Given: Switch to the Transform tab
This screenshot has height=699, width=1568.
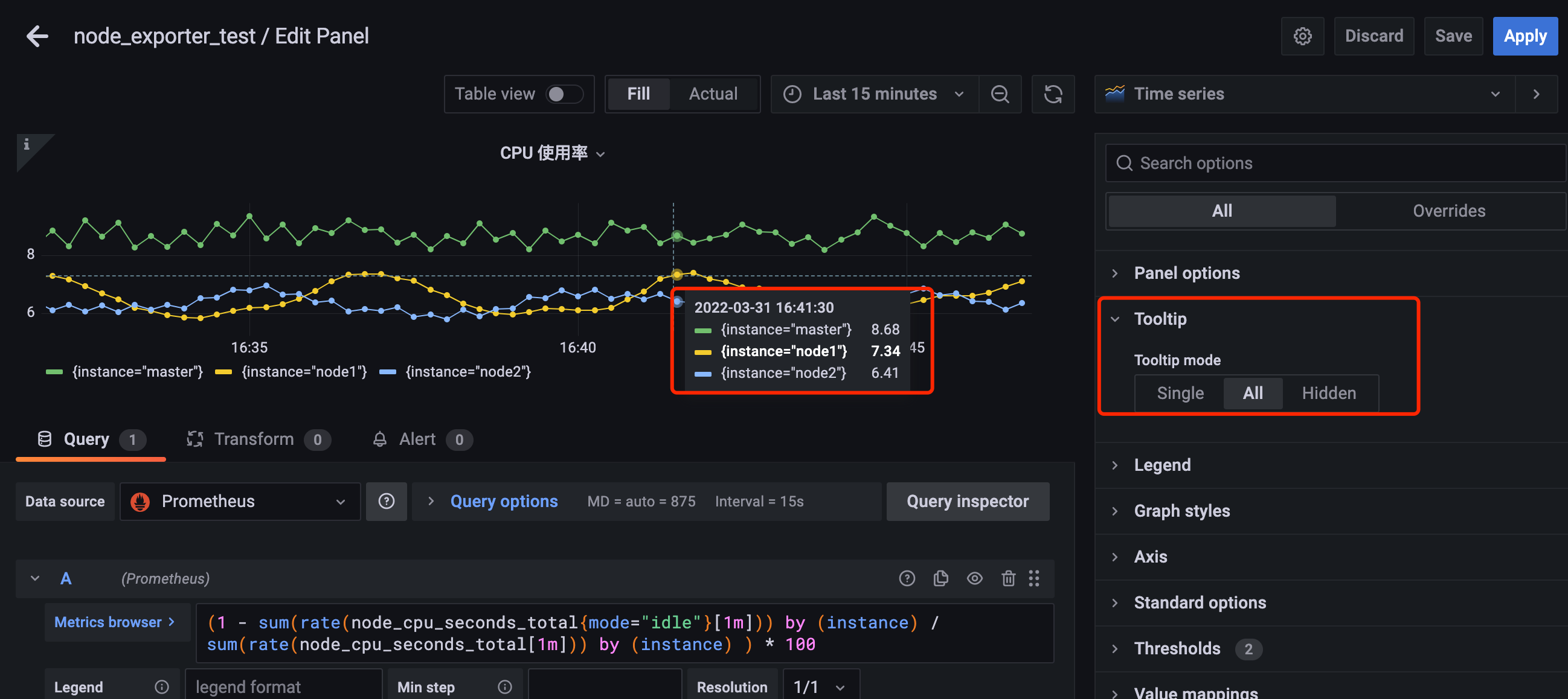Looking at the screenshot, I should click(x=254, y=439).
